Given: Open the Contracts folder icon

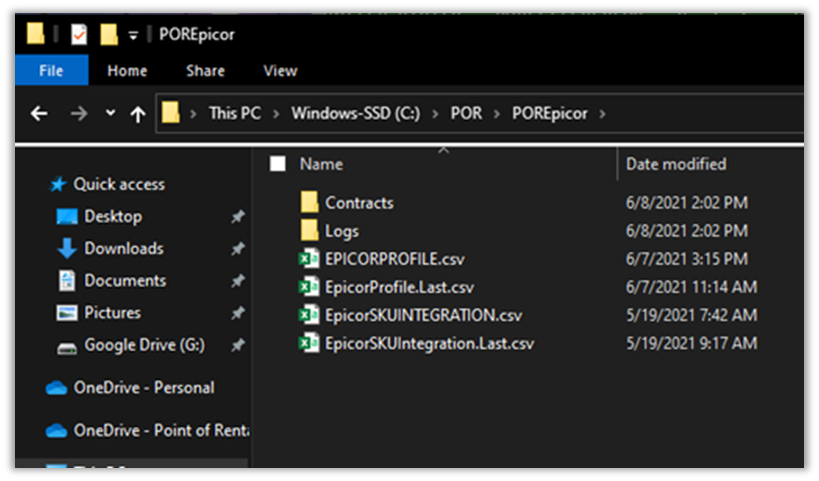Looking at the screenshot, I should pos(309,202).
